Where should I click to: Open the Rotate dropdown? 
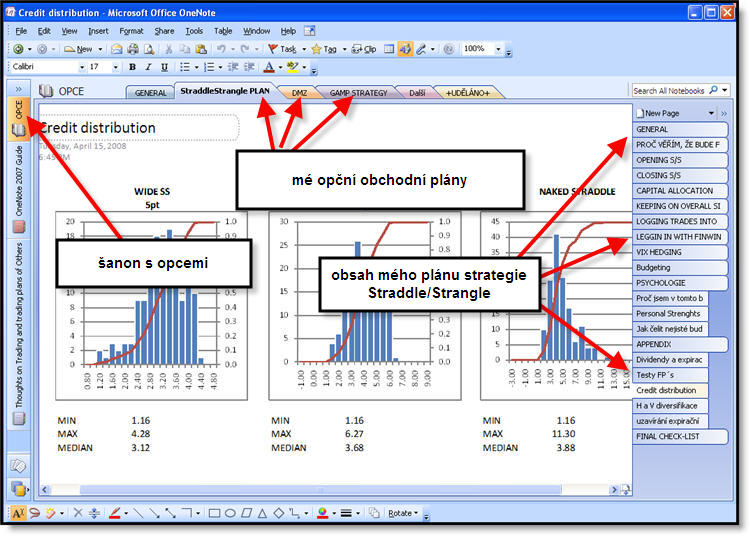403,514
